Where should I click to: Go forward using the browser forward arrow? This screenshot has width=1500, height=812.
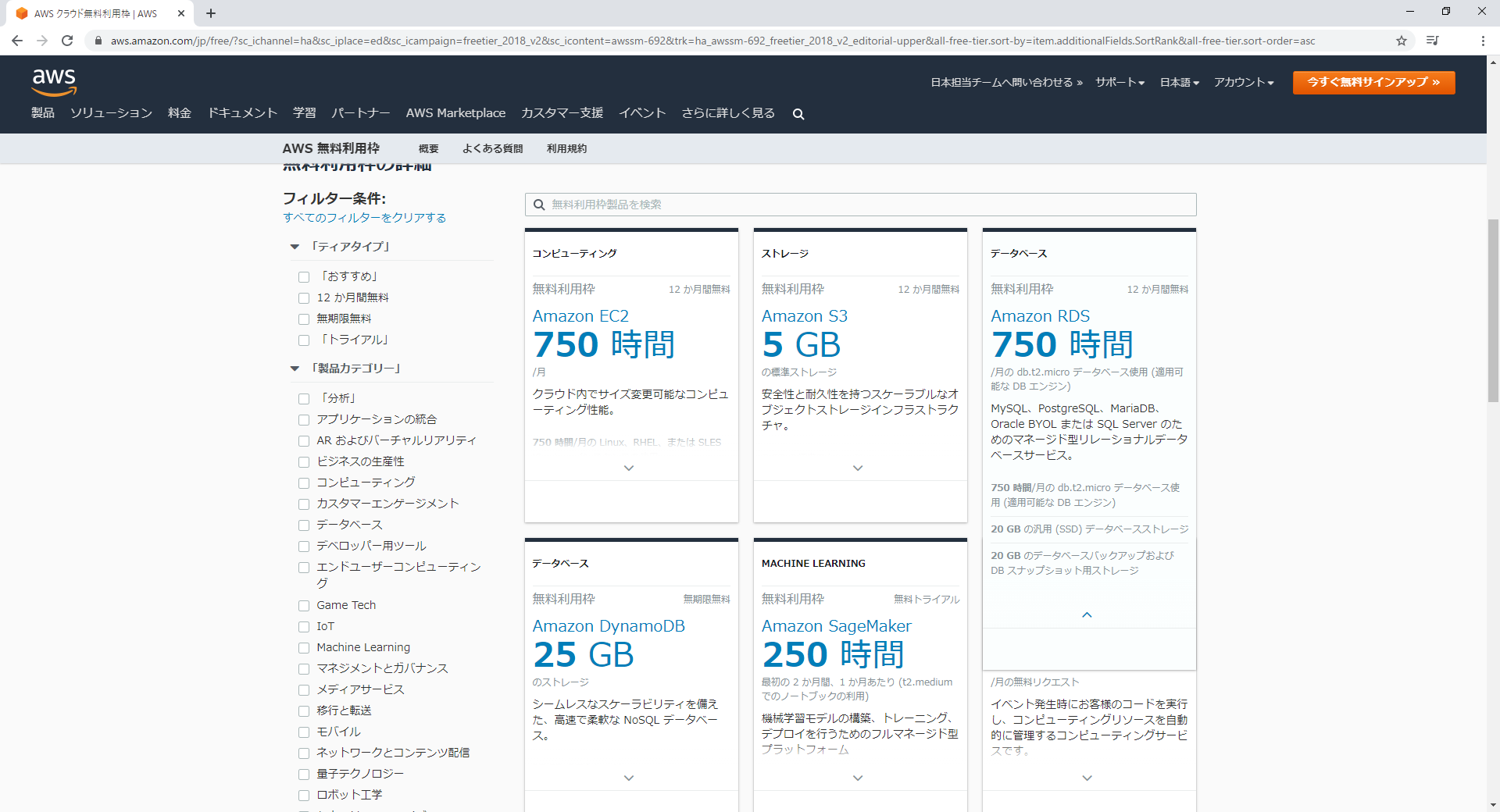[x=42, y=41]
